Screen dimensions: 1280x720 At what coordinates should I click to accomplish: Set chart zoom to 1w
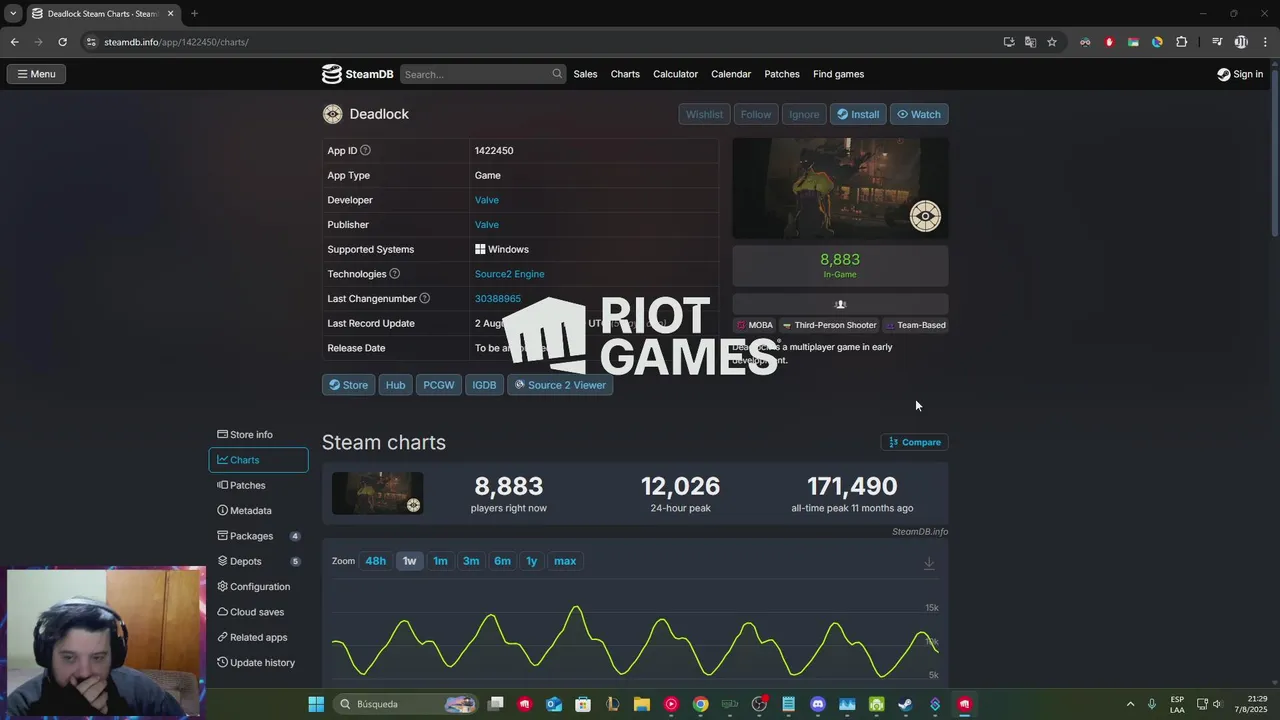click(409, 561)
